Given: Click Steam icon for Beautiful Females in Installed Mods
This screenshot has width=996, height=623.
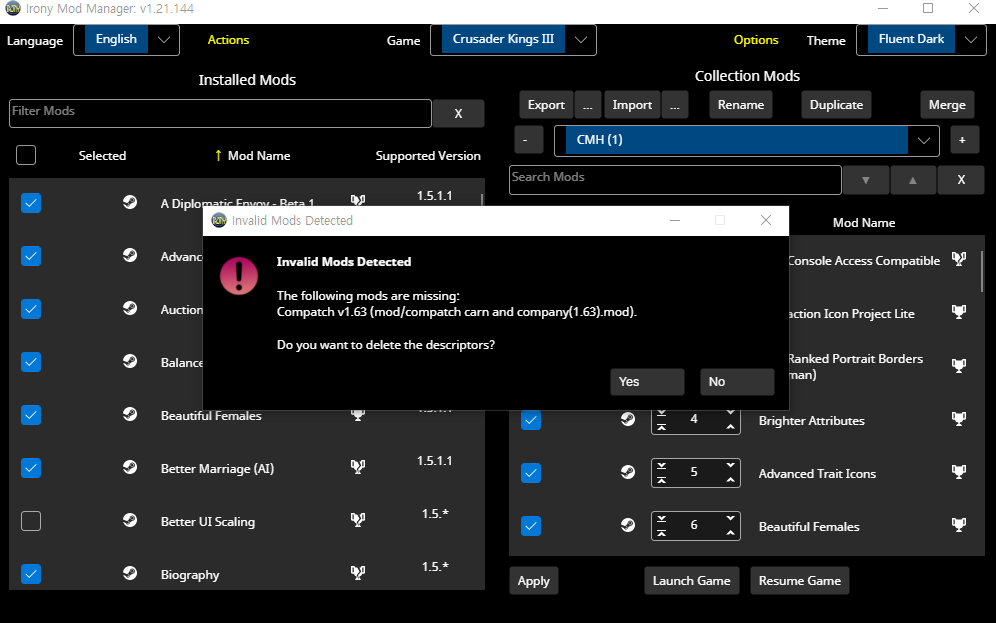Looking at the screenshot, I should (x=130, y=414).
